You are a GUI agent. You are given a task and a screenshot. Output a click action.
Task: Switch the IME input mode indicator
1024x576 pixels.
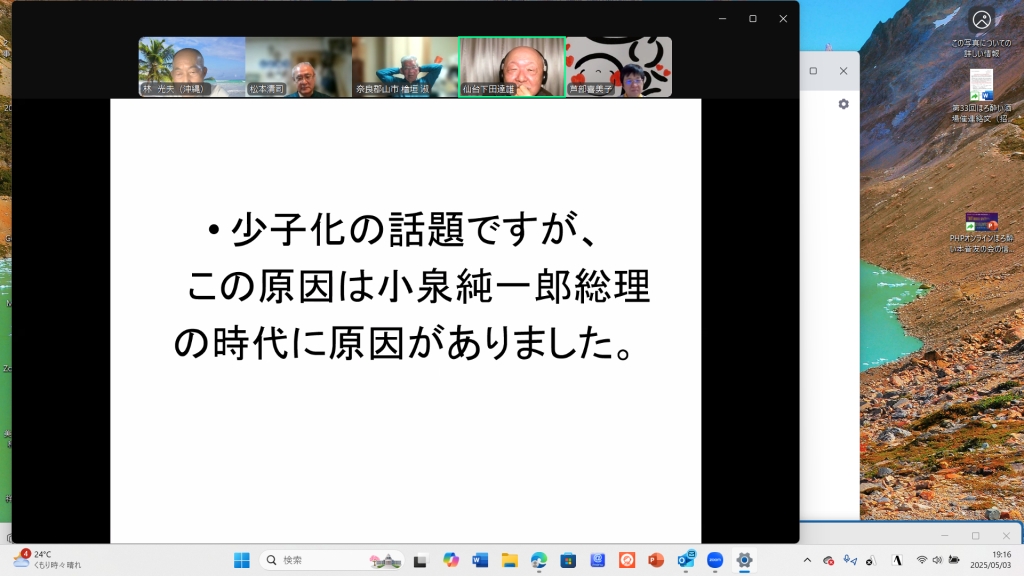(x=897, y=560)
